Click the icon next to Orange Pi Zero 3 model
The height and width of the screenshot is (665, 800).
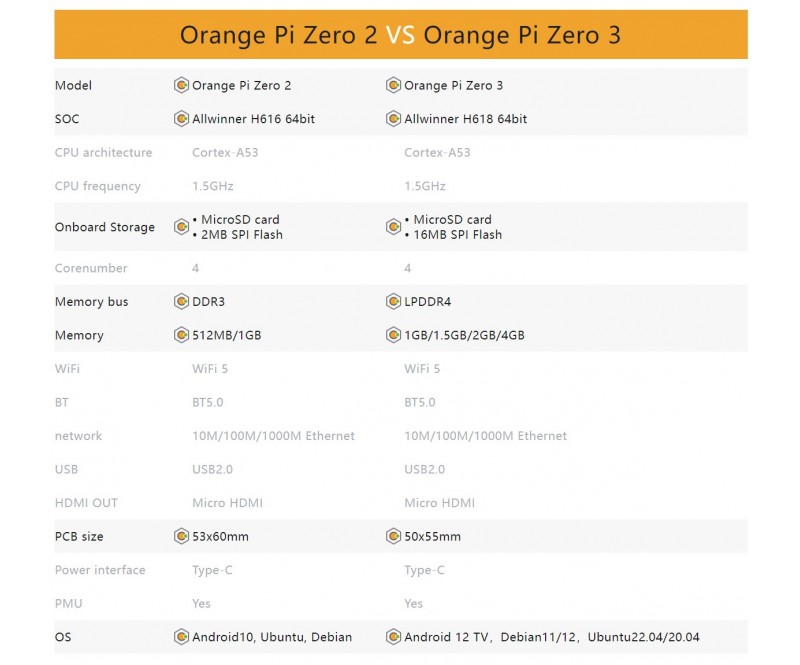point(393,85)
